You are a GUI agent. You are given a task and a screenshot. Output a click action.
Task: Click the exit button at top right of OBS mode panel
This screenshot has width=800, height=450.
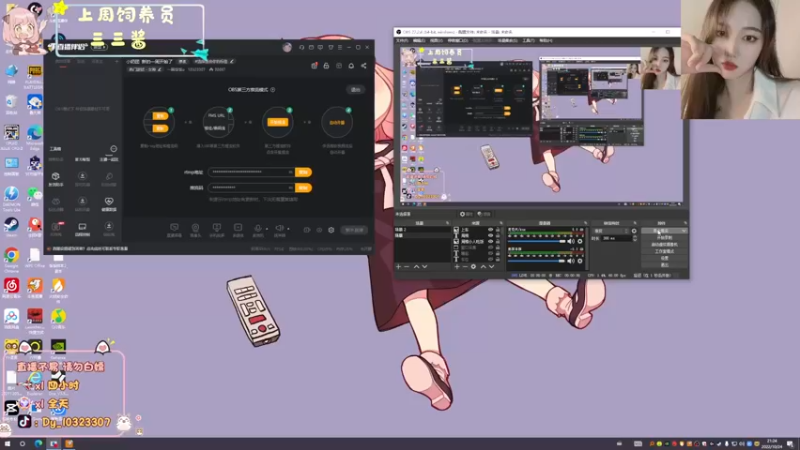pos(356,90)
